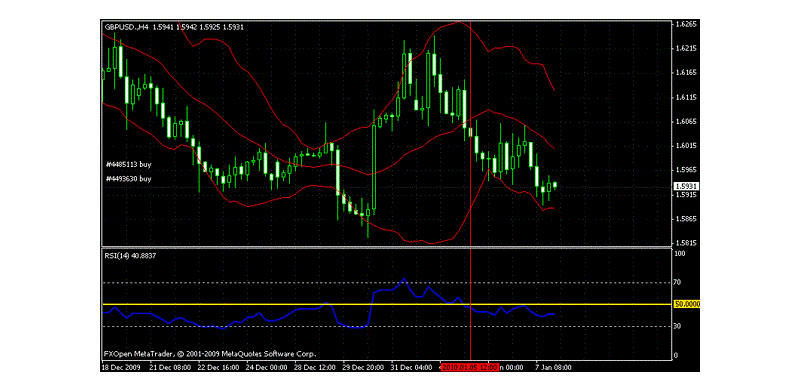Click the 24 Dec 00:00 time label
This screenshot has width=800, height=390.
click(x=267, y=367)
